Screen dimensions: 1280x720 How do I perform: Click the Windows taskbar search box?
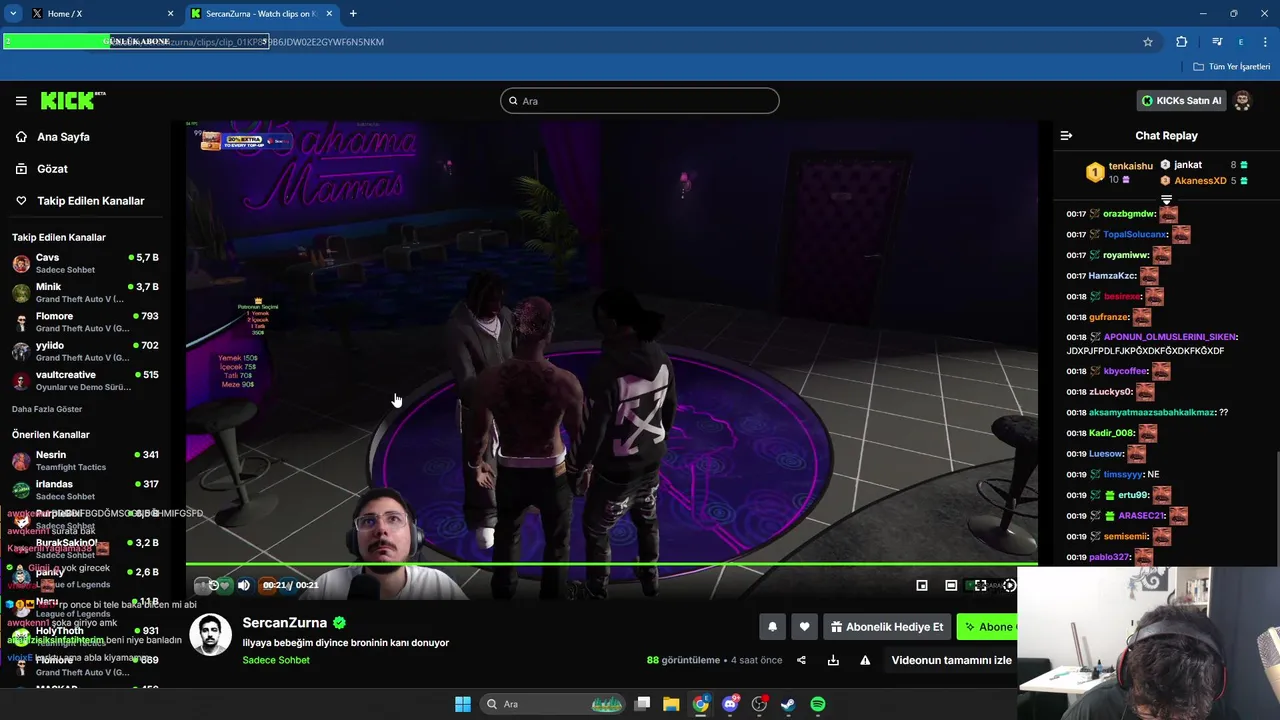point(553,704)
